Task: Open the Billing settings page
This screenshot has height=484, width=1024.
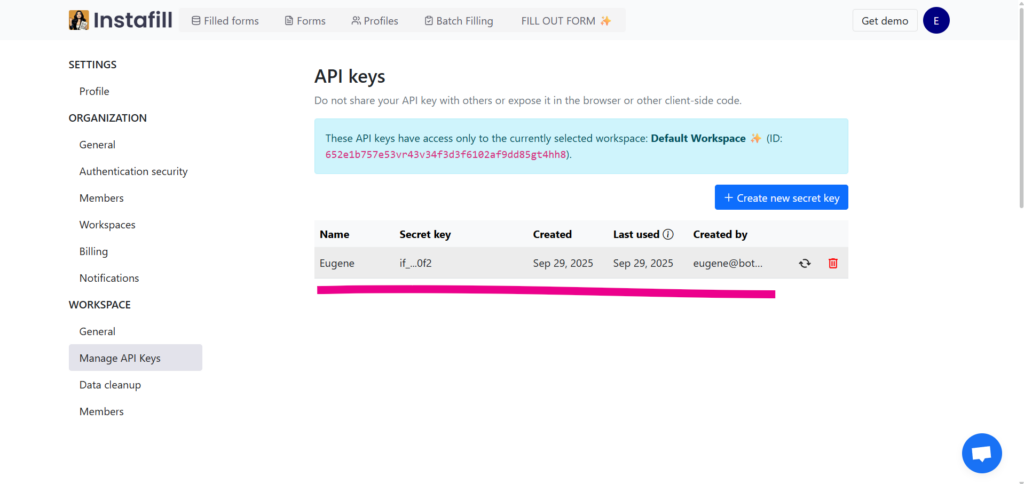Action: (x=93, y=251)
